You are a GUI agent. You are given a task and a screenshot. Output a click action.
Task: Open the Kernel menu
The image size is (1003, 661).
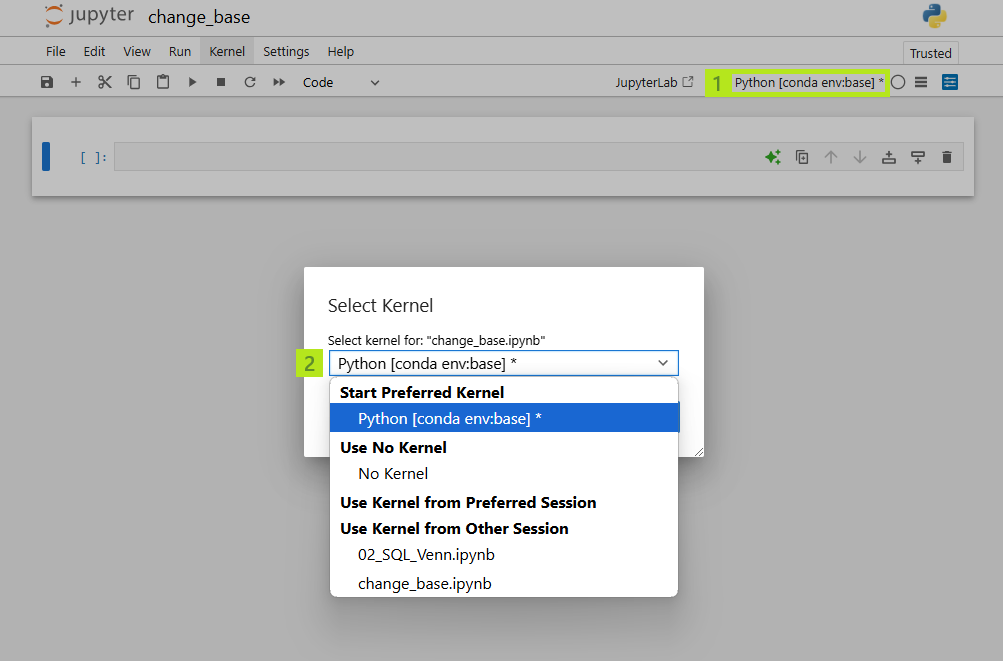click(227, 51)
